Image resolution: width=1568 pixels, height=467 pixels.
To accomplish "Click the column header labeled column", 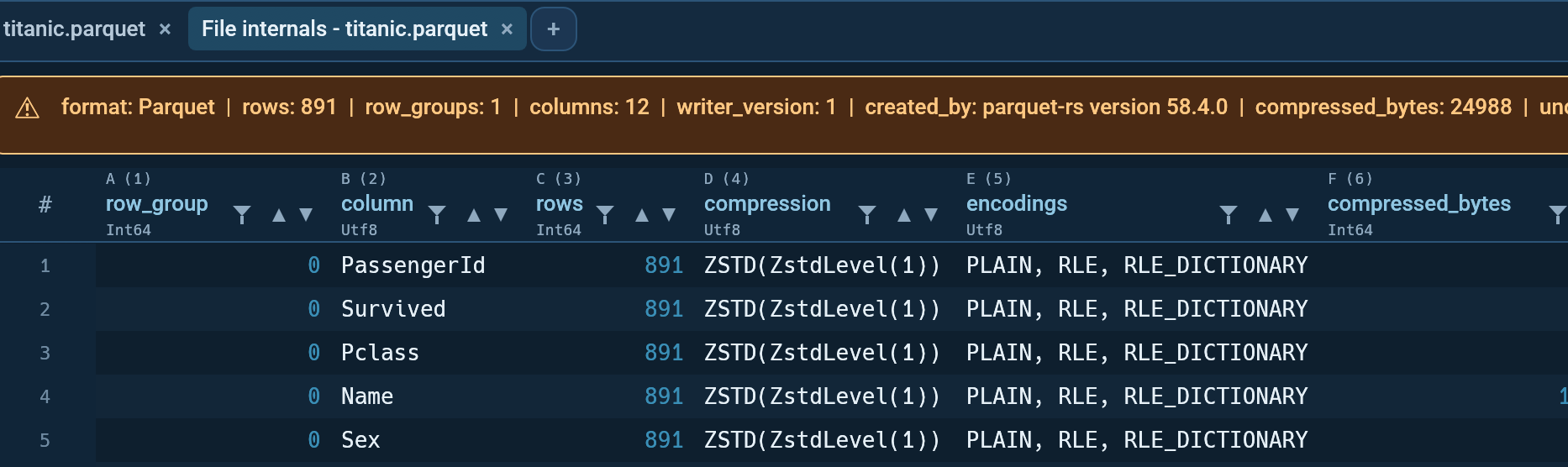I will point(377,204).
